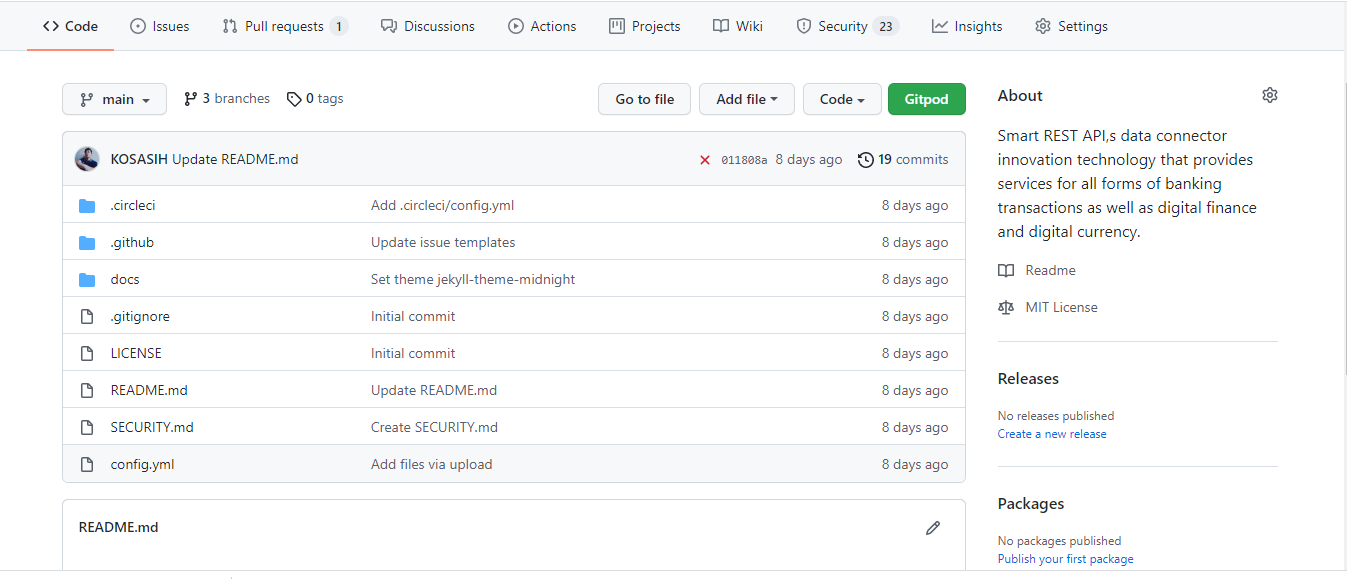Click the About settings gear icon
This screenshot has width=1347, height=579.
point(1270,96)
